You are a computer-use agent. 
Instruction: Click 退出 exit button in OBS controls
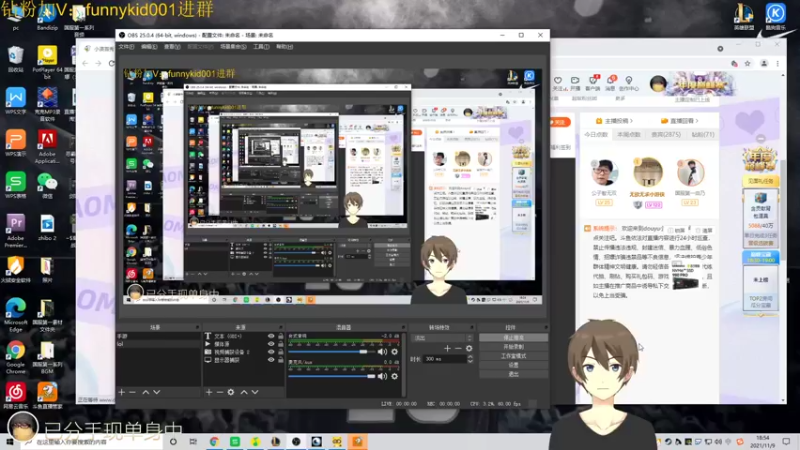point(513,374)
